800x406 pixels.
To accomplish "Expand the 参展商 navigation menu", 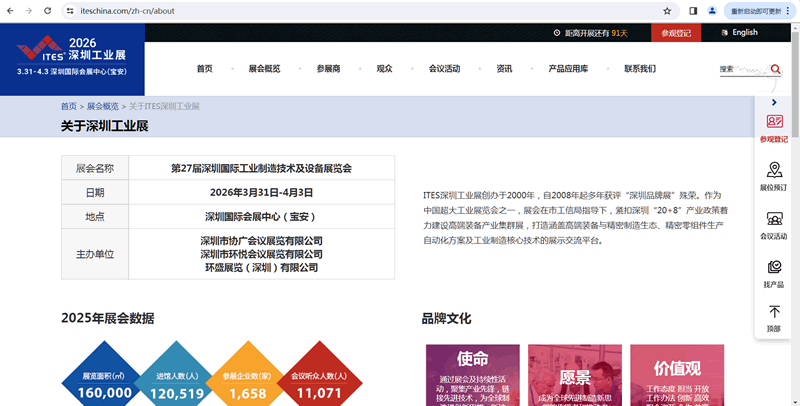I will [x=328, y=69].
